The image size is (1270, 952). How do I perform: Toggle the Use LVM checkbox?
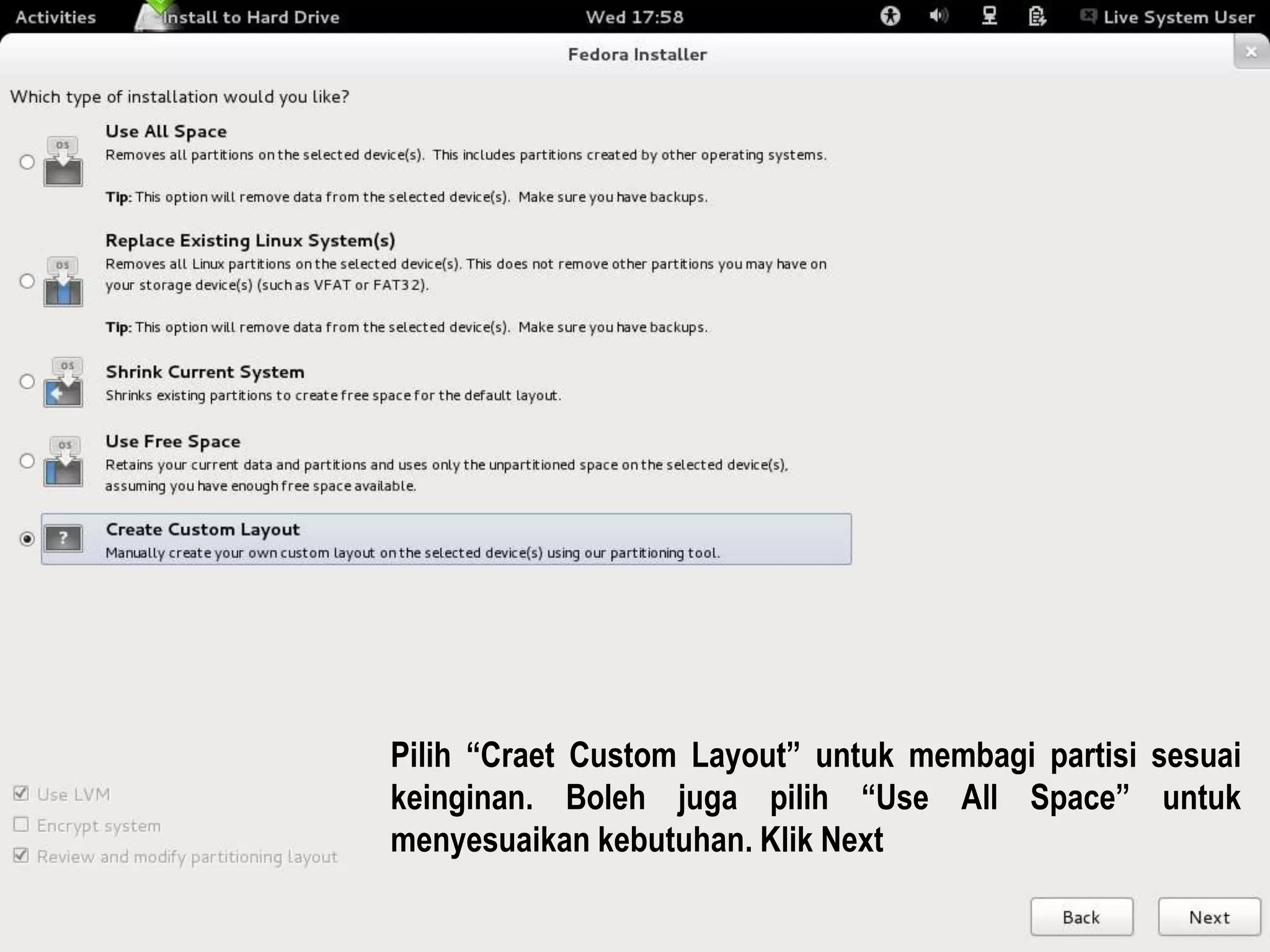[x=21, y=793]
